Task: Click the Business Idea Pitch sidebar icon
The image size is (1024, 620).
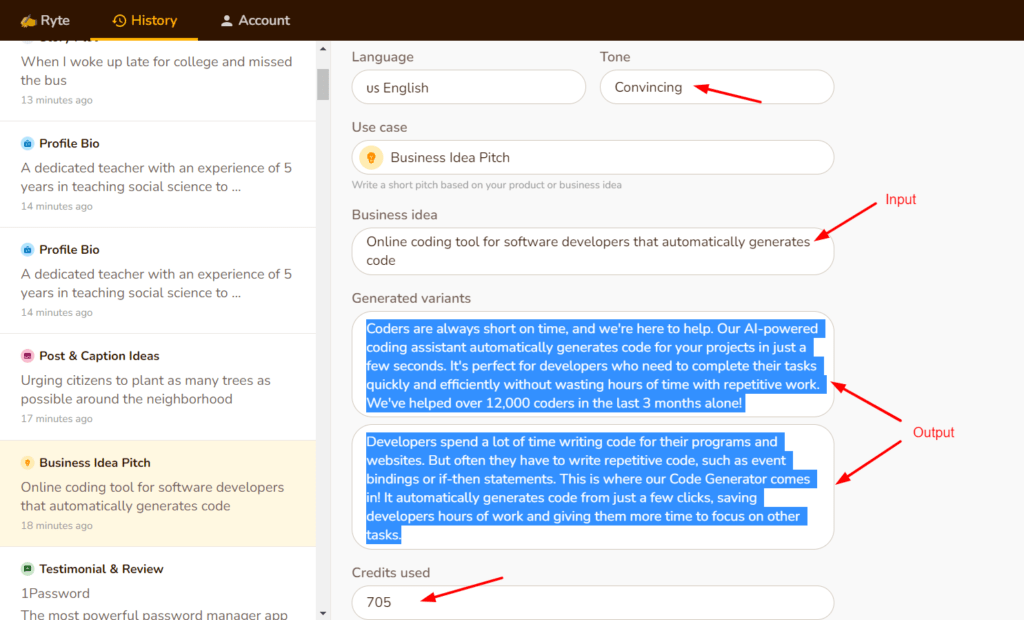Action: tap(27, 463)
